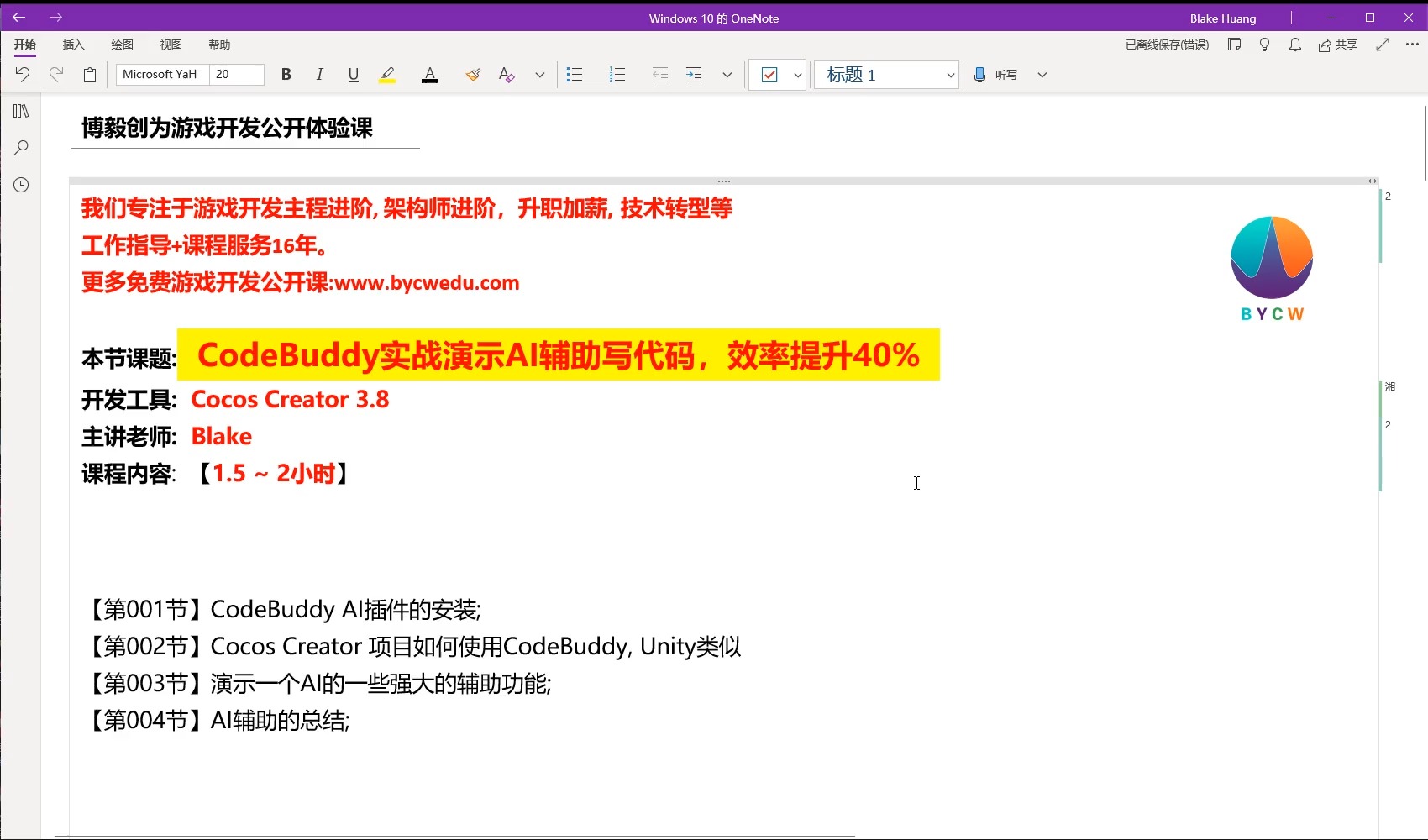Decrease the indent level
1428x840 pixels.
pos(660,75)
